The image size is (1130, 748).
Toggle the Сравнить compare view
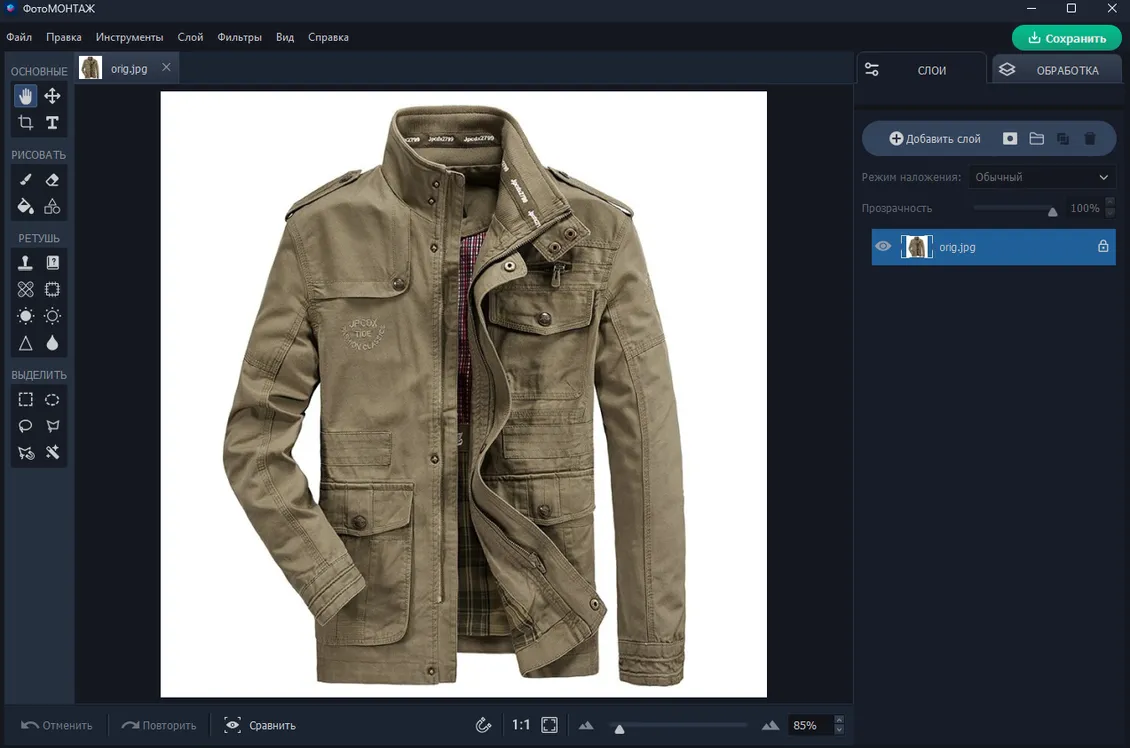(x=259, y=725)
